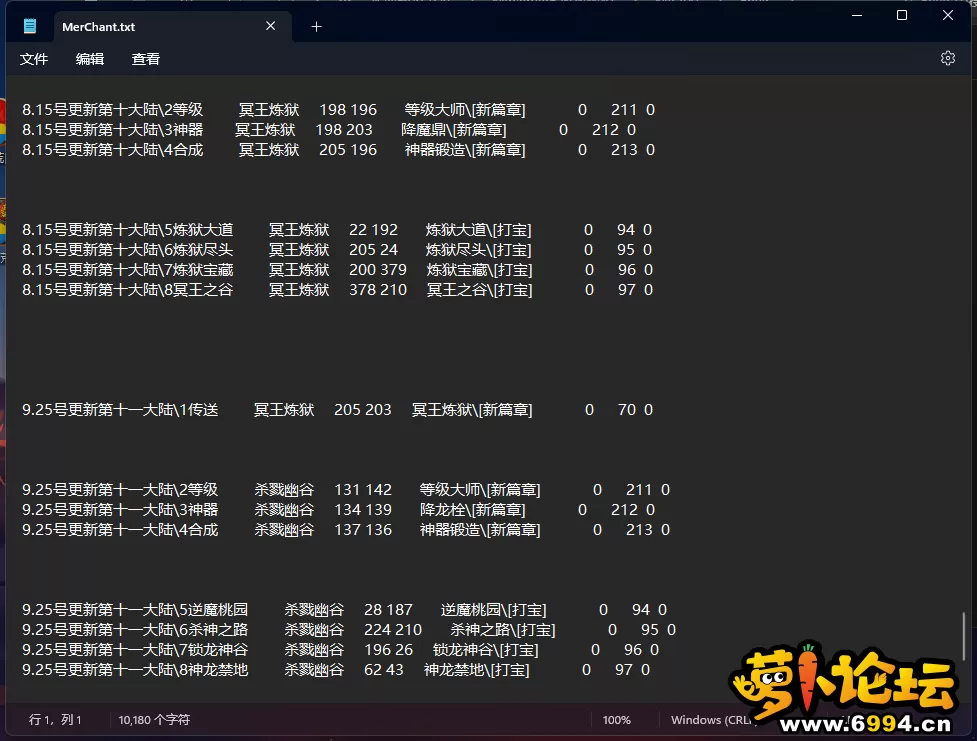Click text 8.15号更新第十大陆\3神器

click(x=113, y=130)
